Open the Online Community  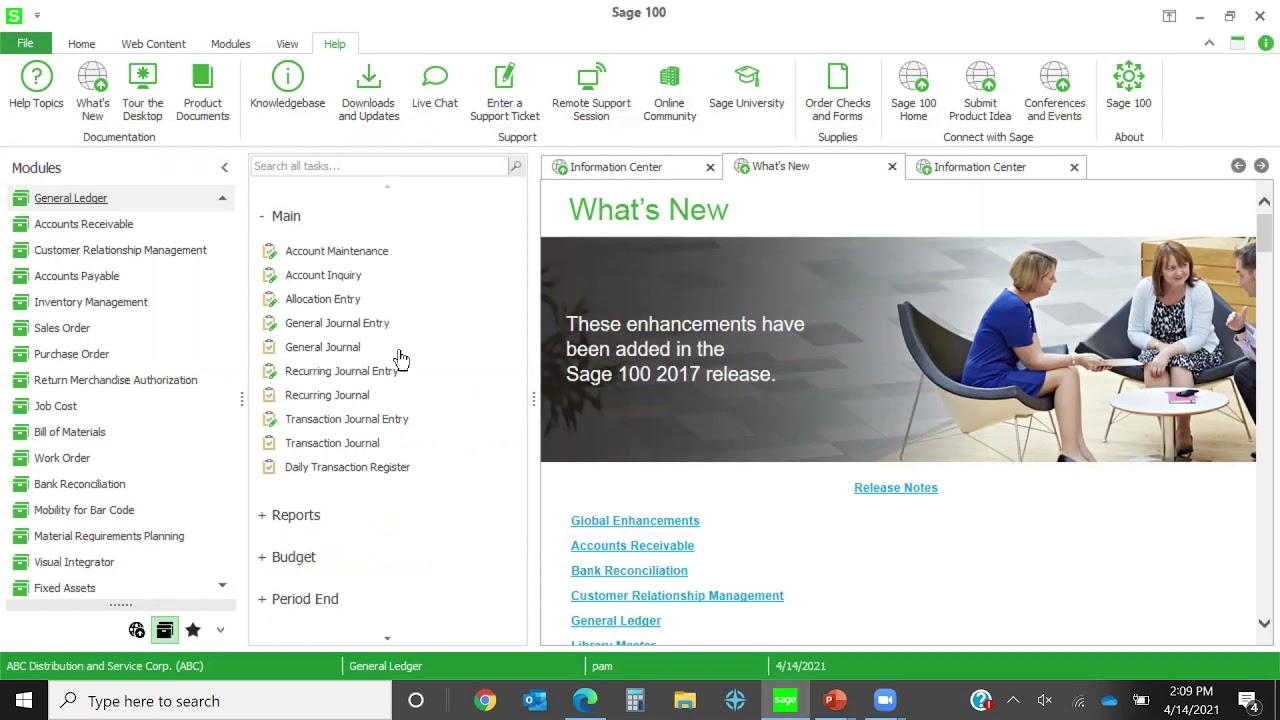click(669, 90)
